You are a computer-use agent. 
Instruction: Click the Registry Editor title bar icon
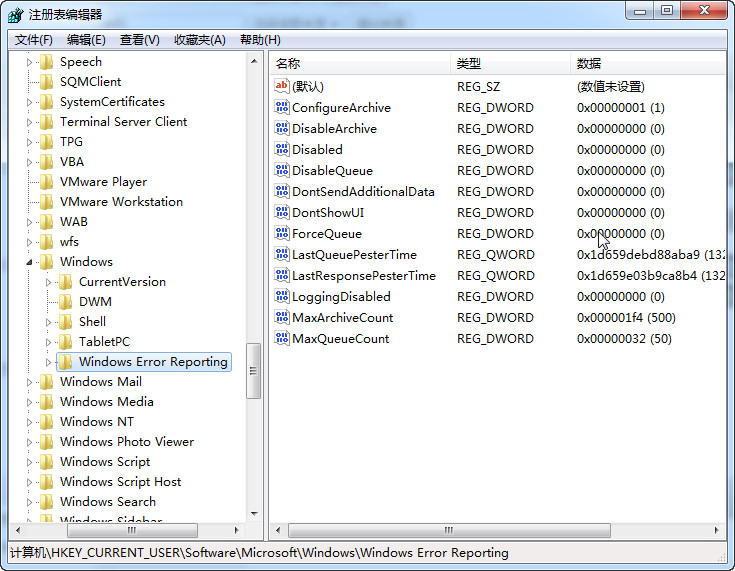tap(15, 15)
